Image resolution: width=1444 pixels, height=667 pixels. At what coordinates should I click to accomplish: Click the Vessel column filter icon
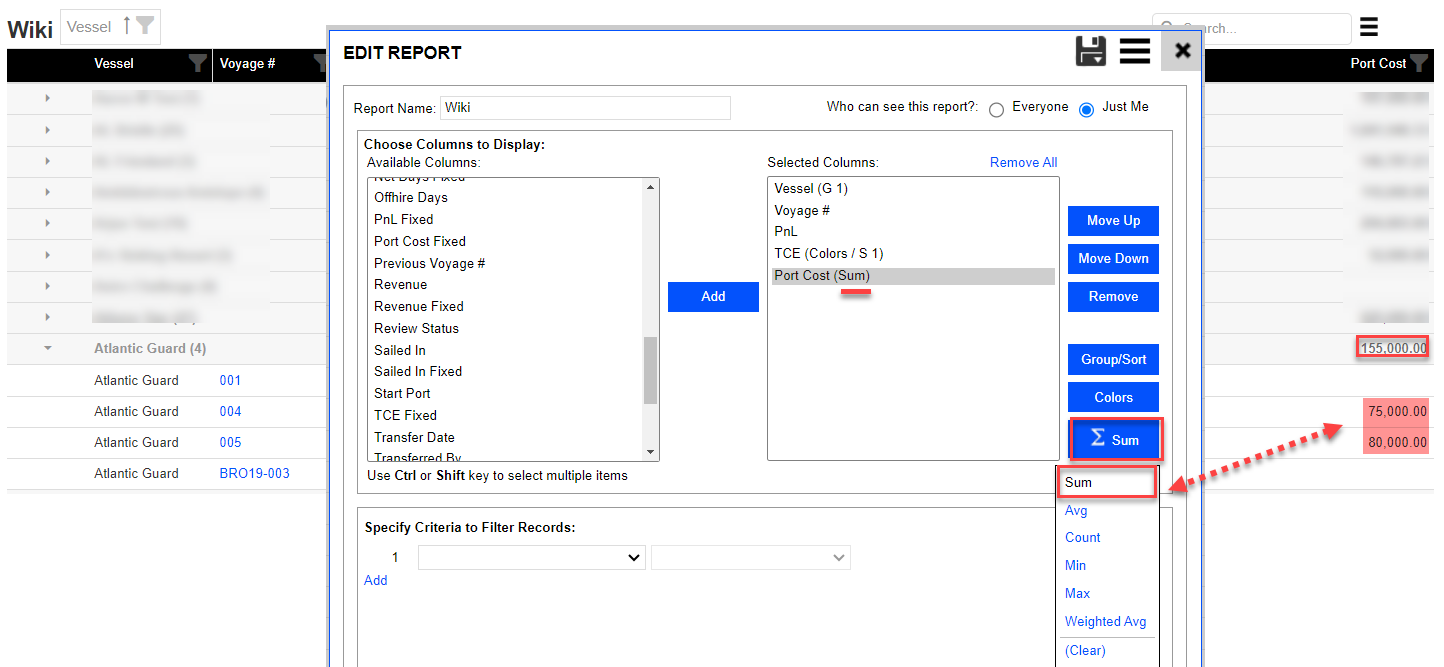pyautogui.click(x=197, y=64)
